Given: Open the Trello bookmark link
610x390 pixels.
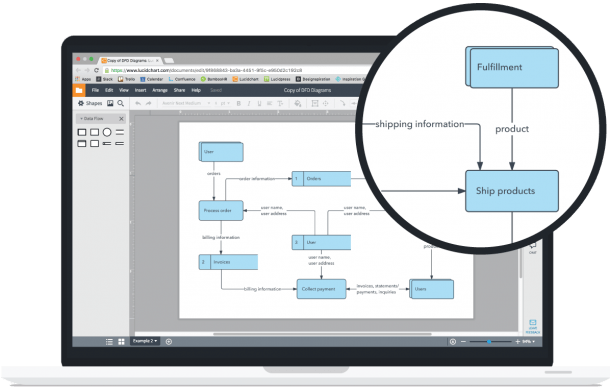Looking at the screenshot, I should (x=126, y=79).
